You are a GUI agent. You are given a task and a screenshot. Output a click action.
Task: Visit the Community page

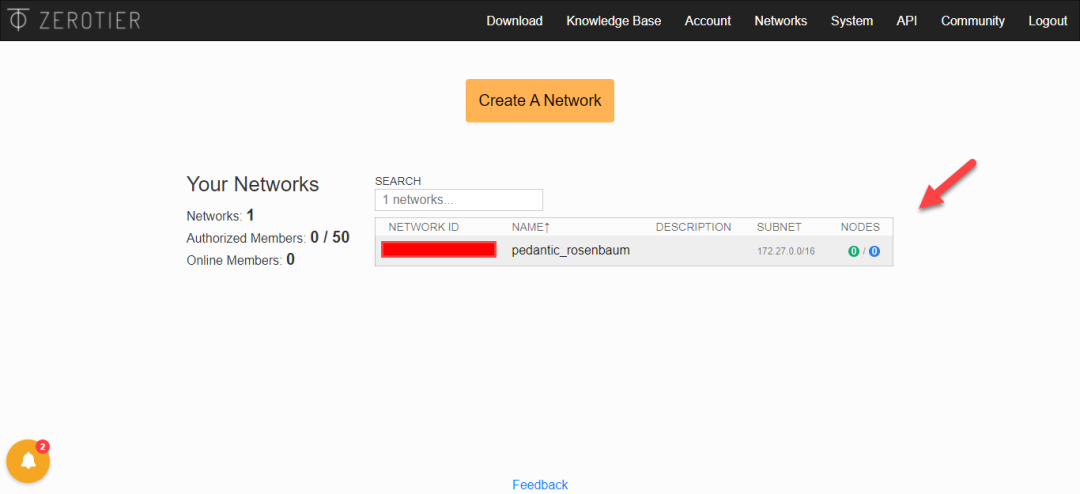(973, 21)
